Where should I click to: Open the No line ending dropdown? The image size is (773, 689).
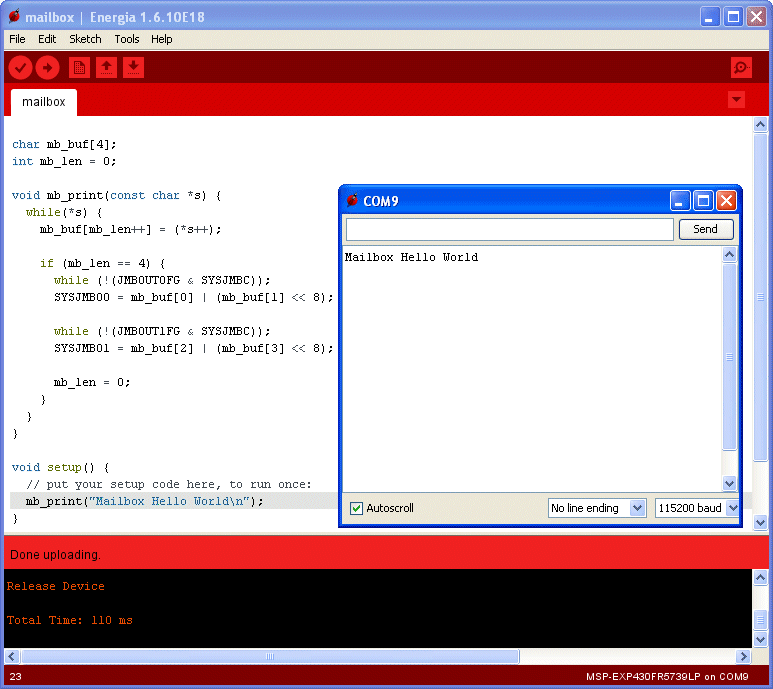coord(597,508)
